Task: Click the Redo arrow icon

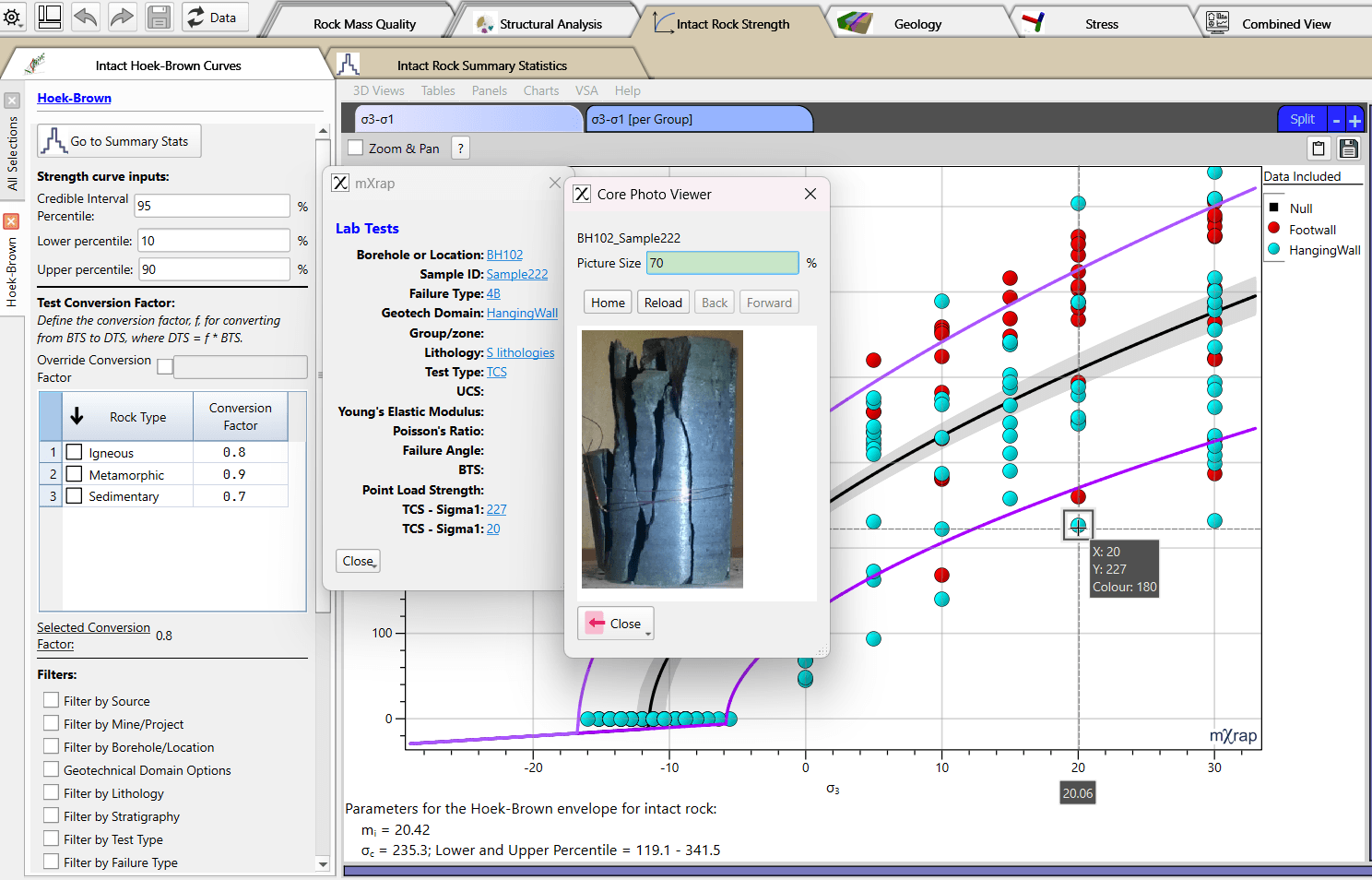Action: coord(121,17)
